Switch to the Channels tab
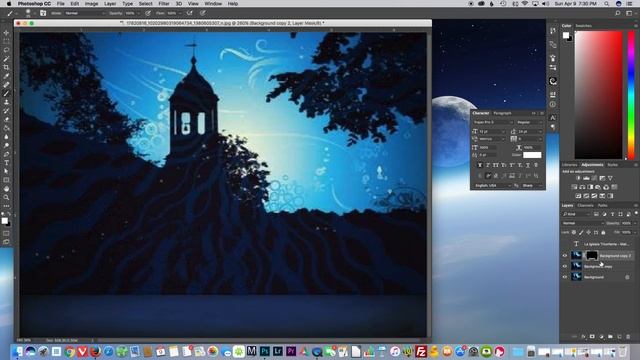The width and height of the screenshot is (640, 360). 585,205
